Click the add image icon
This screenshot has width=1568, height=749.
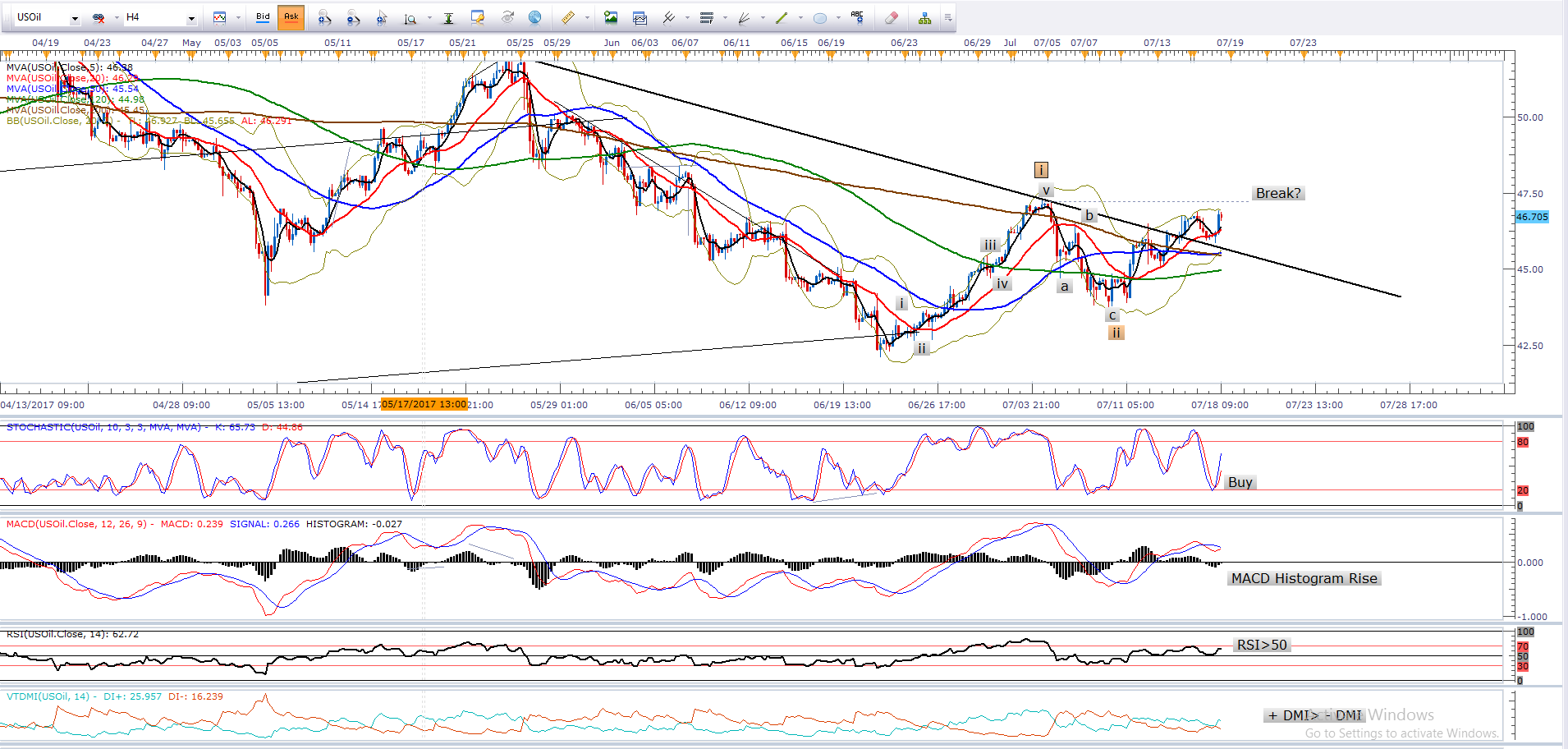click(x=611, y=17)
